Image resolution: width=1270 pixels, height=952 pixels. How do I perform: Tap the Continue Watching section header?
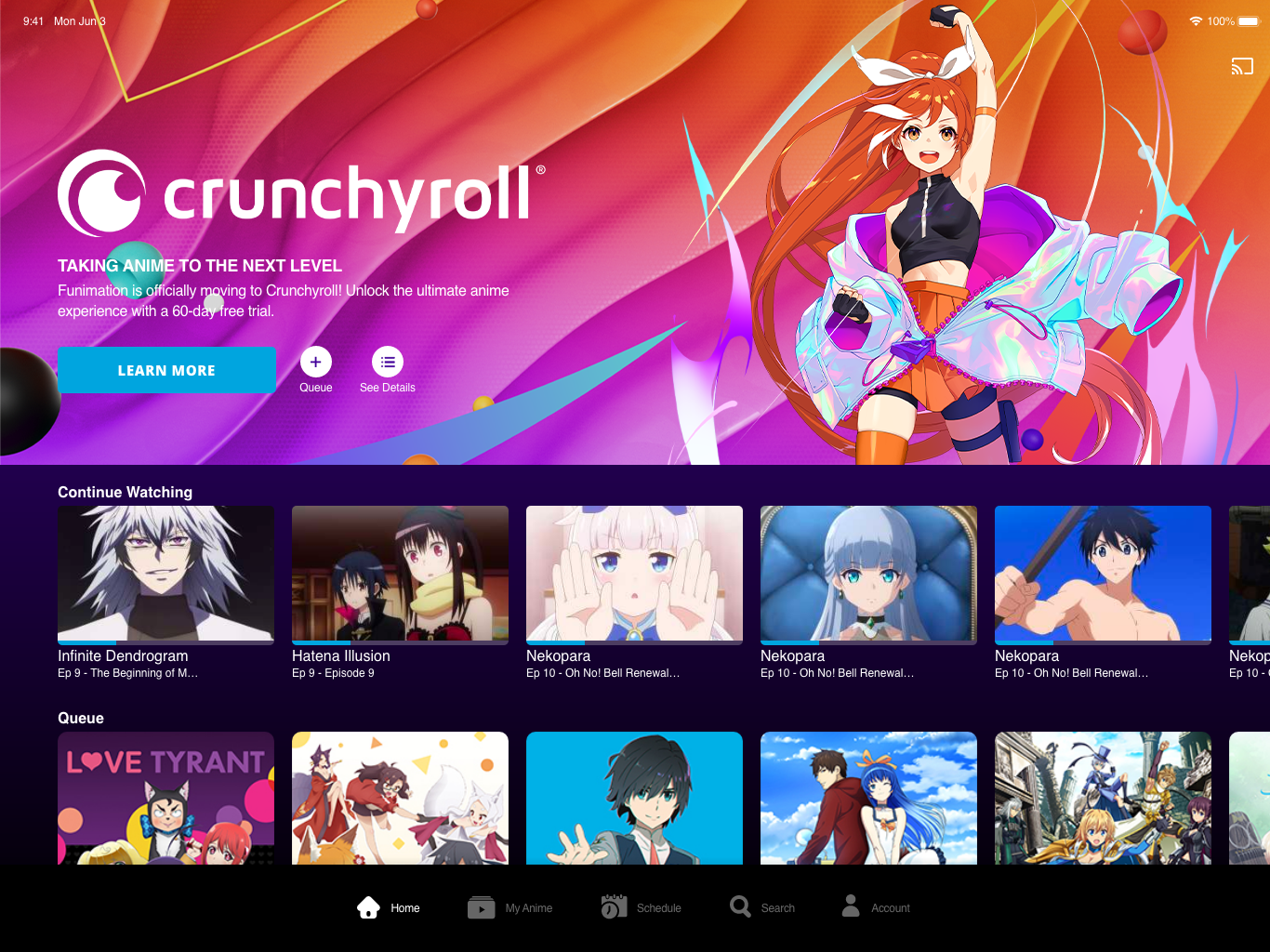pos(125,492)
